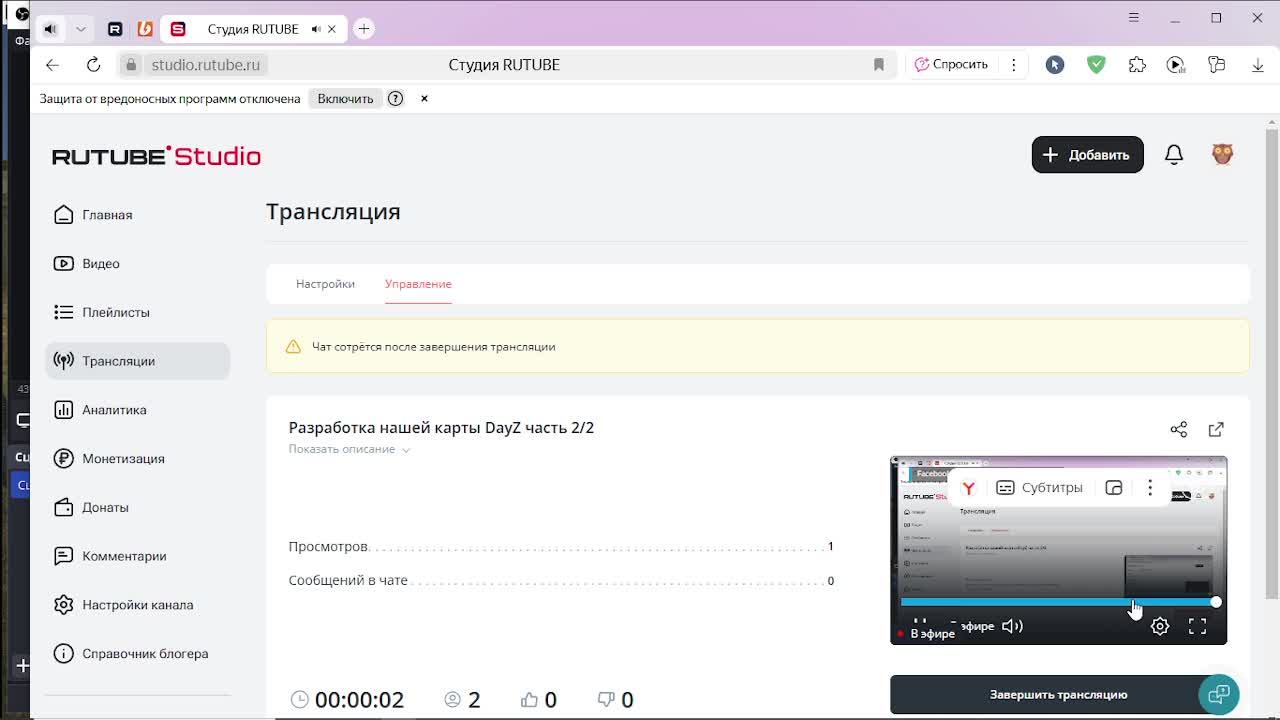Expand Показать описание
This screenshot has width=1280, height=720.
pyautogui.click(x=349, y=449)
